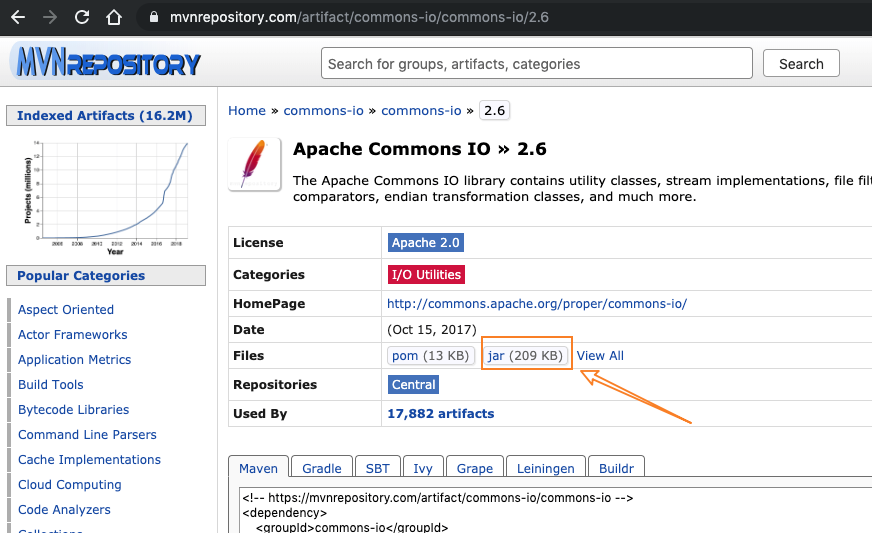Click the 2.6 version breadcrumb badge
The image size is (872, 533).
pyautogui.click(x=494, y=111)
